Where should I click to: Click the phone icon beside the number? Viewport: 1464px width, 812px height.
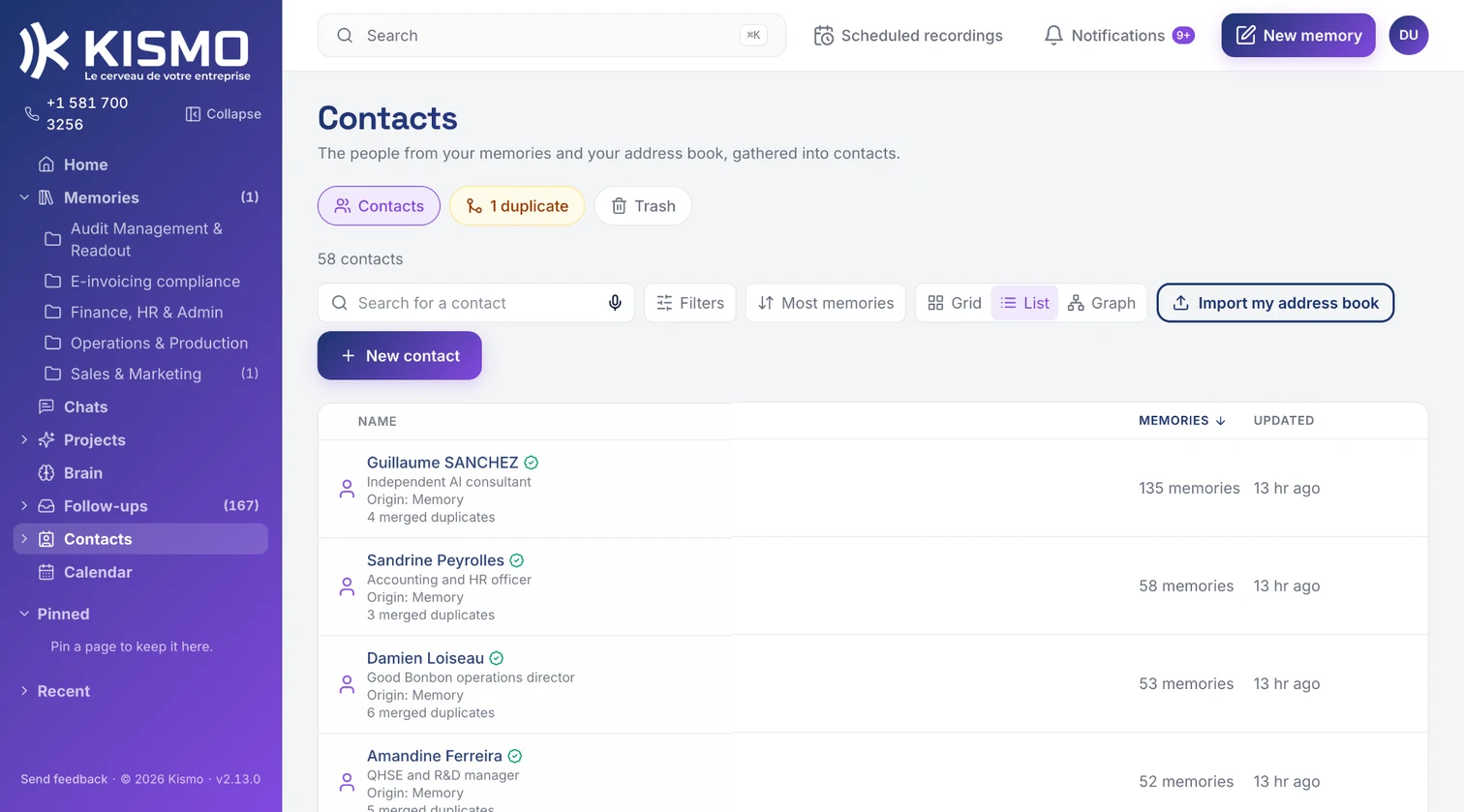(32, 114)
